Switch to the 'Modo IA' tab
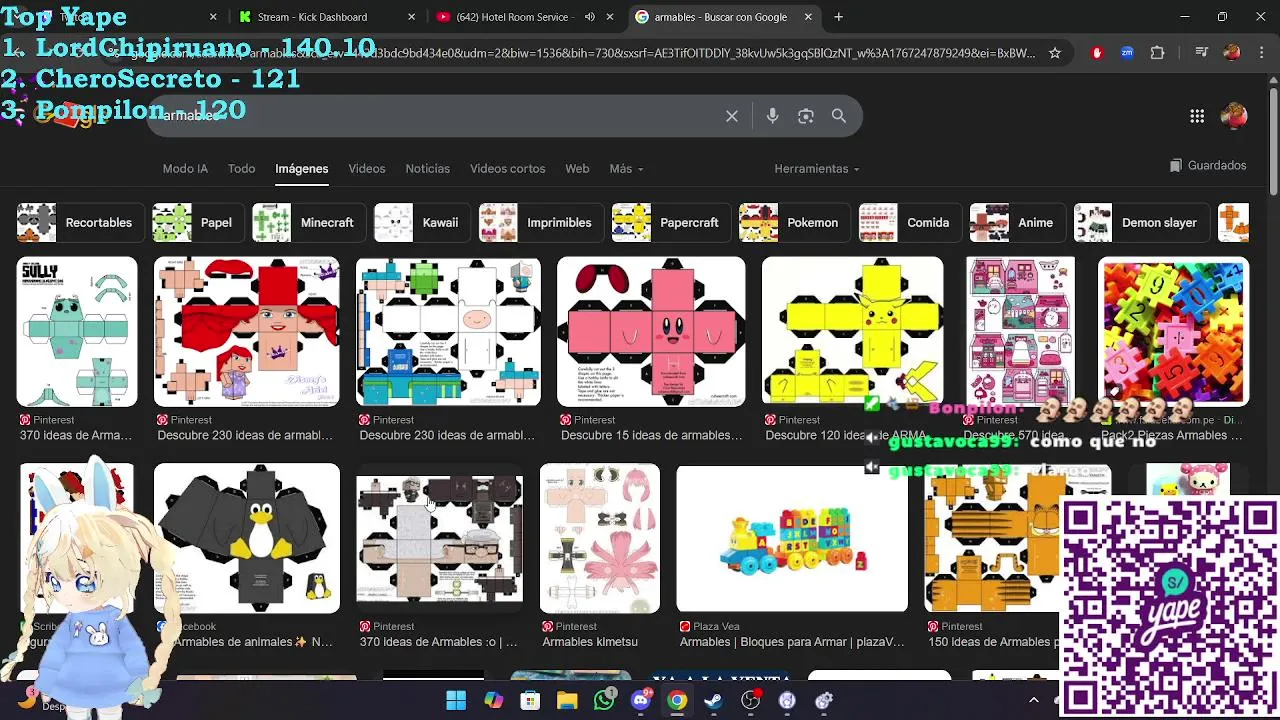 click(x=185, y=169)
